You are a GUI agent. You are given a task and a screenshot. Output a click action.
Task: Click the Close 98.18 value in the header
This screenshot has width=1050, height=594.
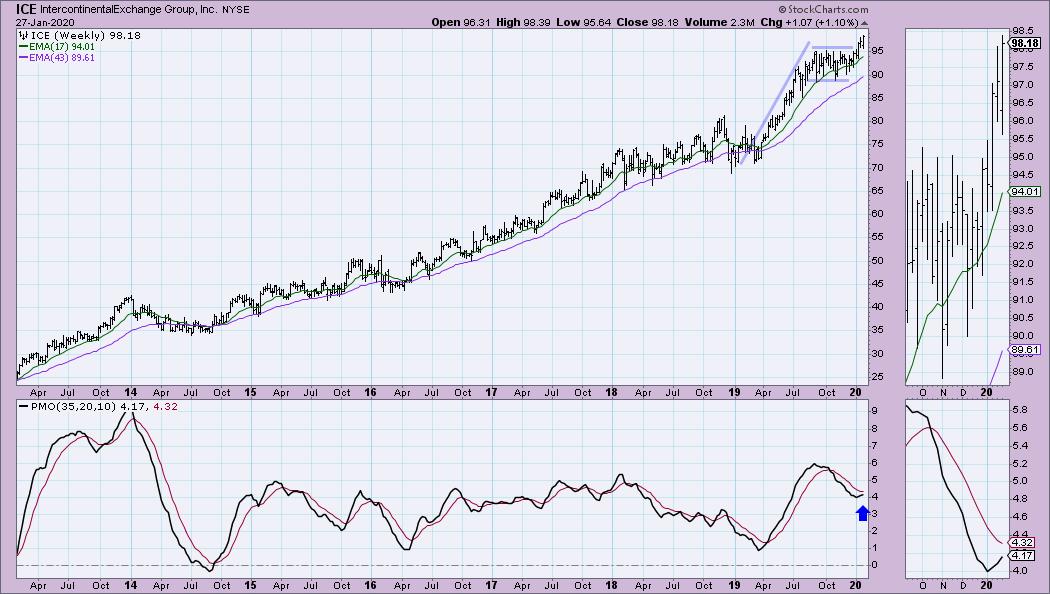coord(647,22)
